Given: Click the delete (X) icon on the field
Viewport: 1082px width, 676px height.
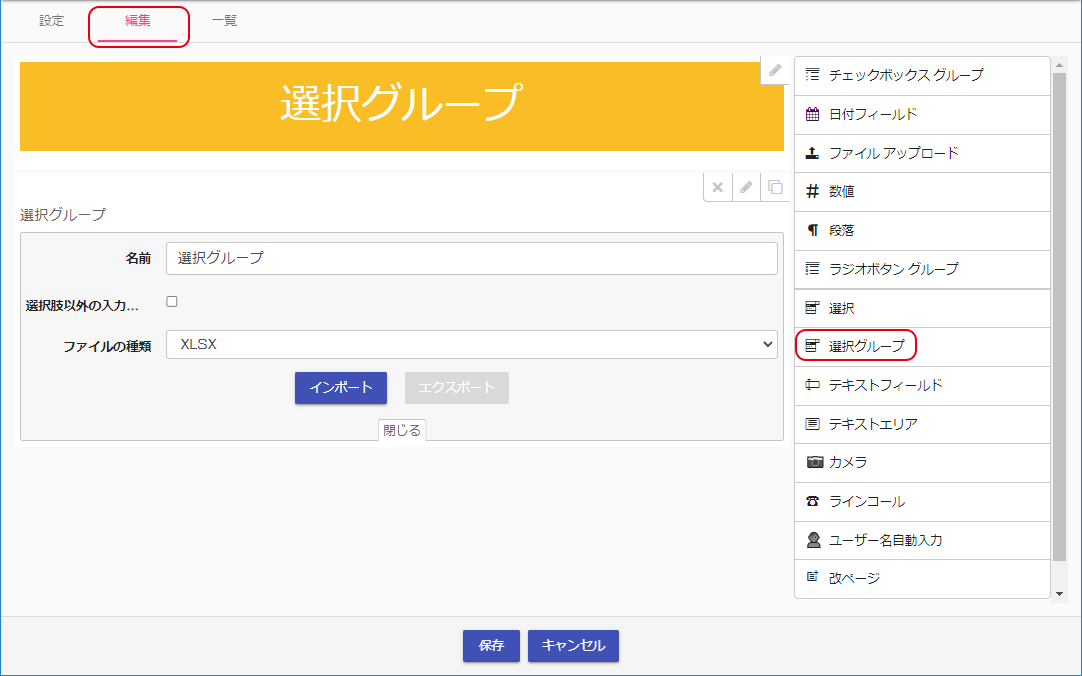Looking at the screenshot, I should tap(717, 188).
